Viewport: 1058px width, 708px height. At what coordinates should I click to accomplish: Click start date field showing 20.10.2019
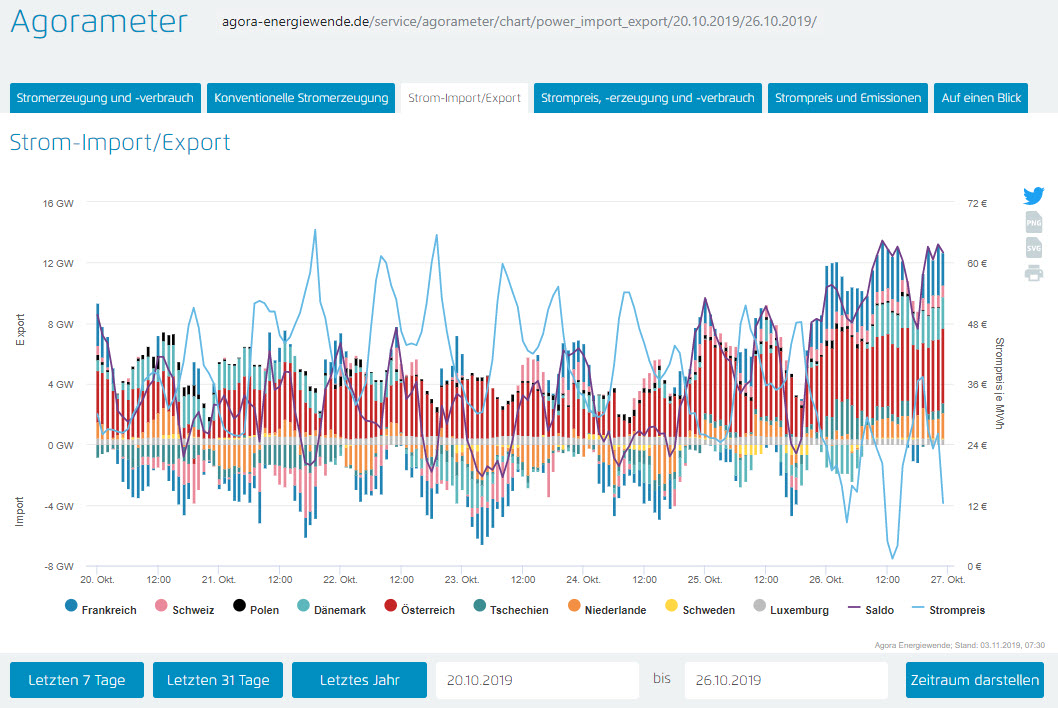537,680
